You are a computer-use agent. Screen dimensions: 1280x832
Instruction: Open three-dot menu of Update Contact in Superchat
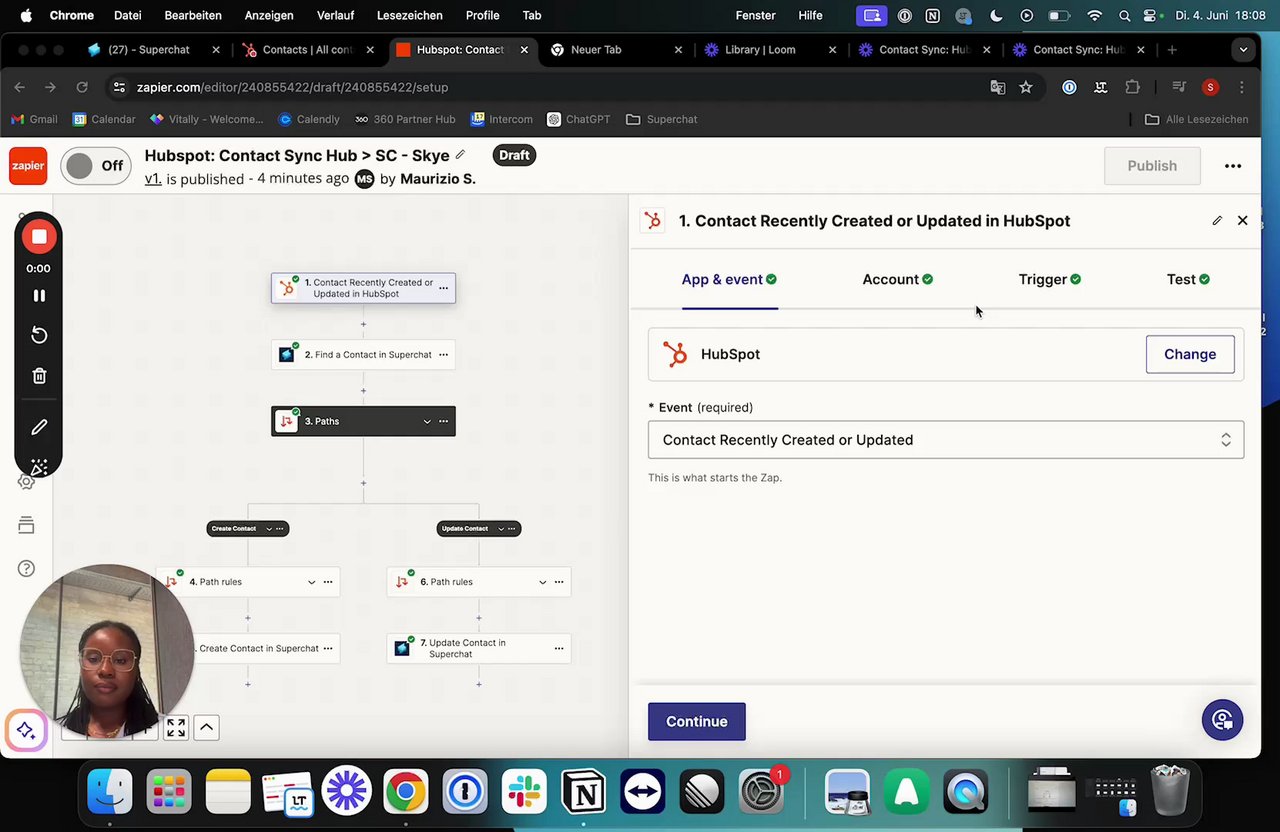pyautogui.click(x=559, y=648)
